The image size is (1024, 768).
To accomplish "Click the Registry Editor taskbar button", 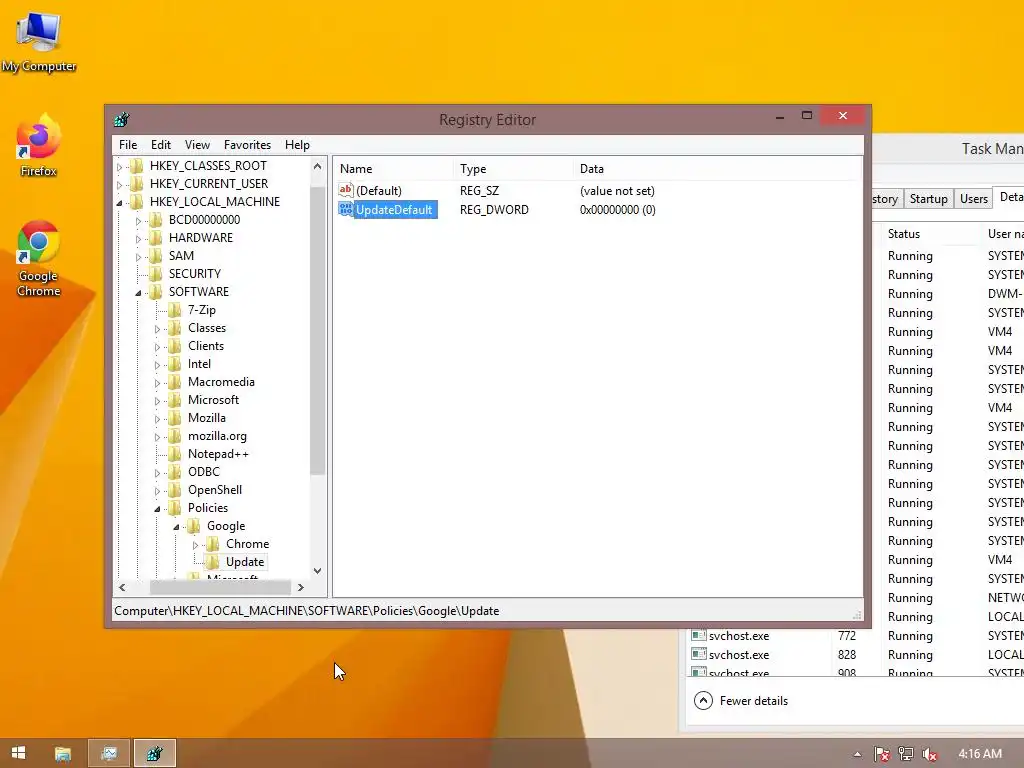I will pyautogui.click(x=155, y=754).
